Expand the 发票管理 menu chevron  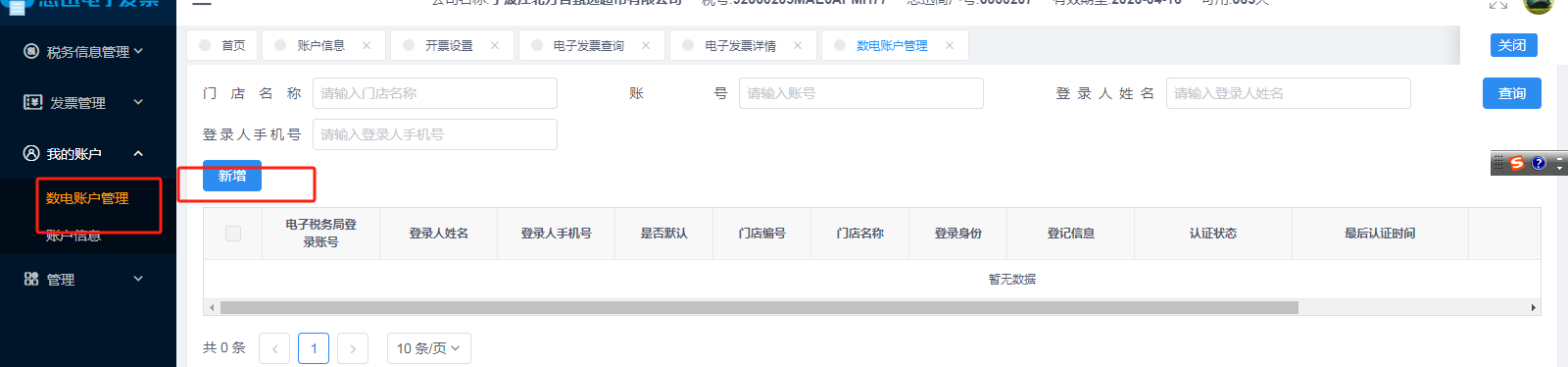click(x=138, y=102)
